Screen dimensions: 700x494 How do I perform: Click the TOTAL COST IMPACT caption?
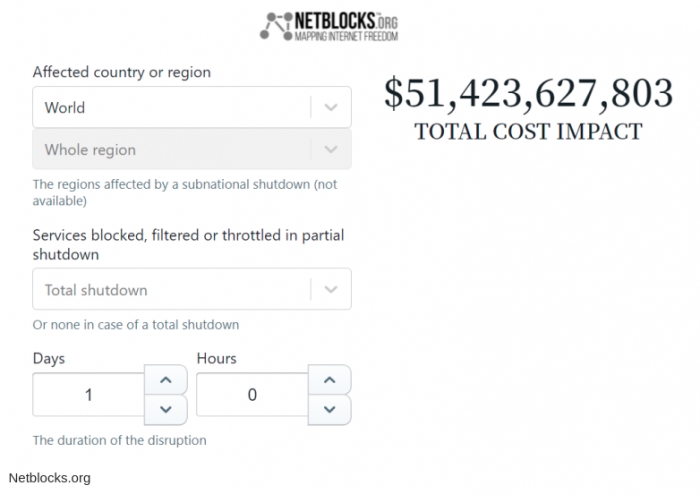pos(528,131)
